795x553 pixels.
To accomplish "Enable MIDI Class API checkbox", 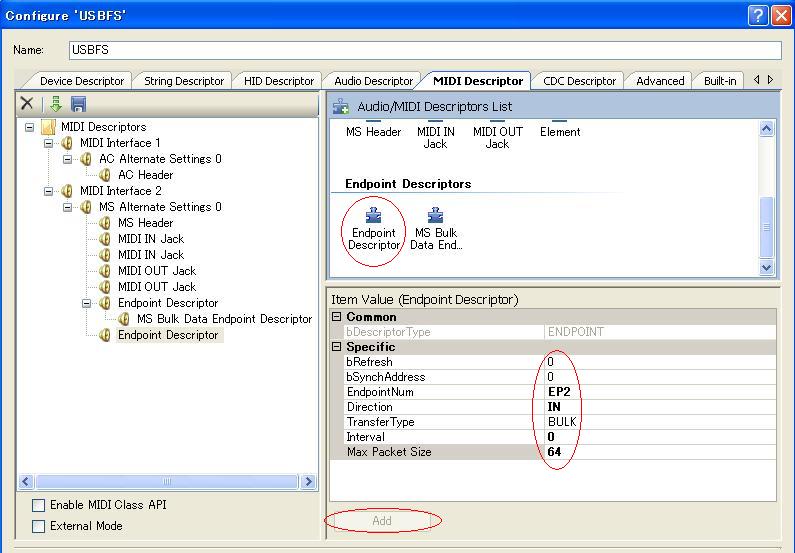I will (x=39, y=505).
